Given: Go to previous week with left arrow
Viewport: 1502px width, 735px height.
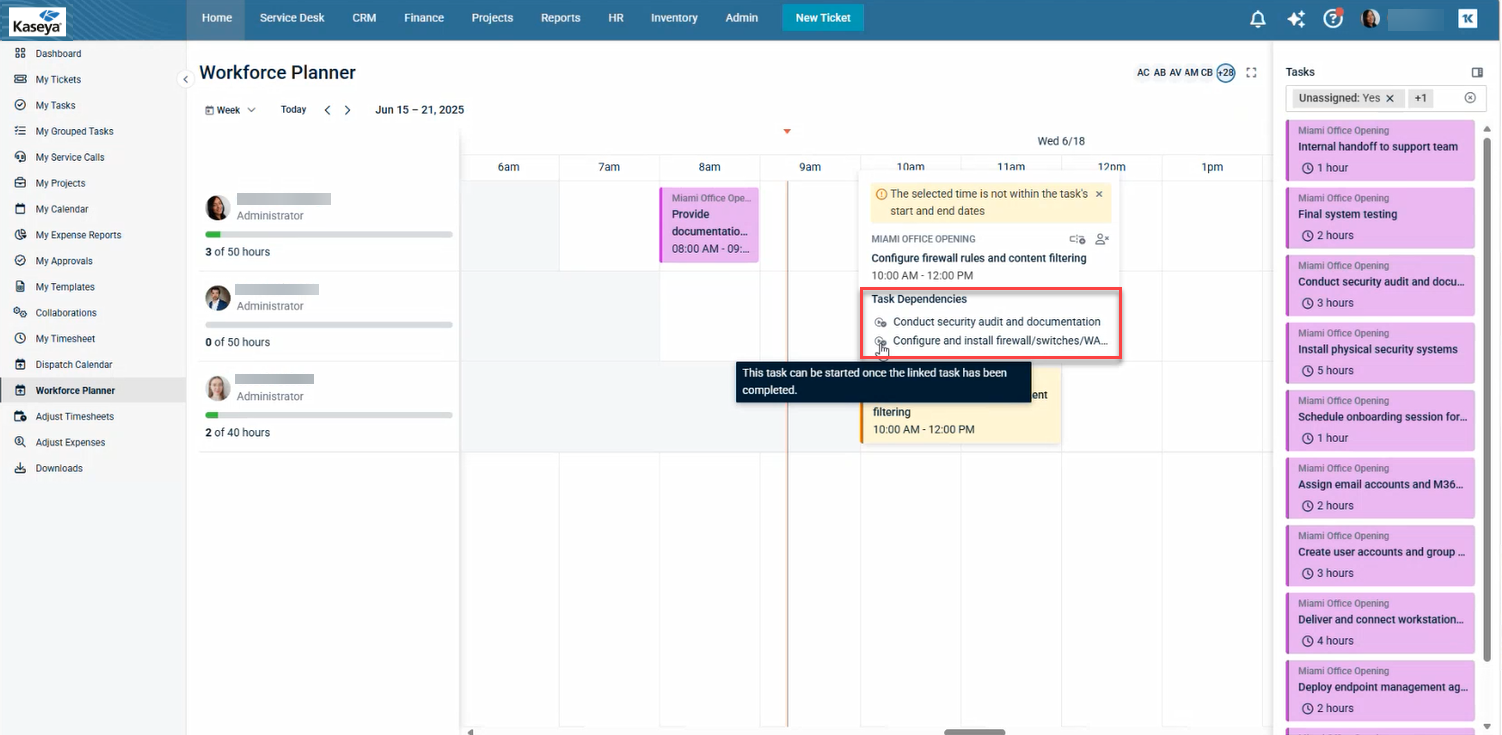Looking at the screenshot, I should tap(327, 110).
